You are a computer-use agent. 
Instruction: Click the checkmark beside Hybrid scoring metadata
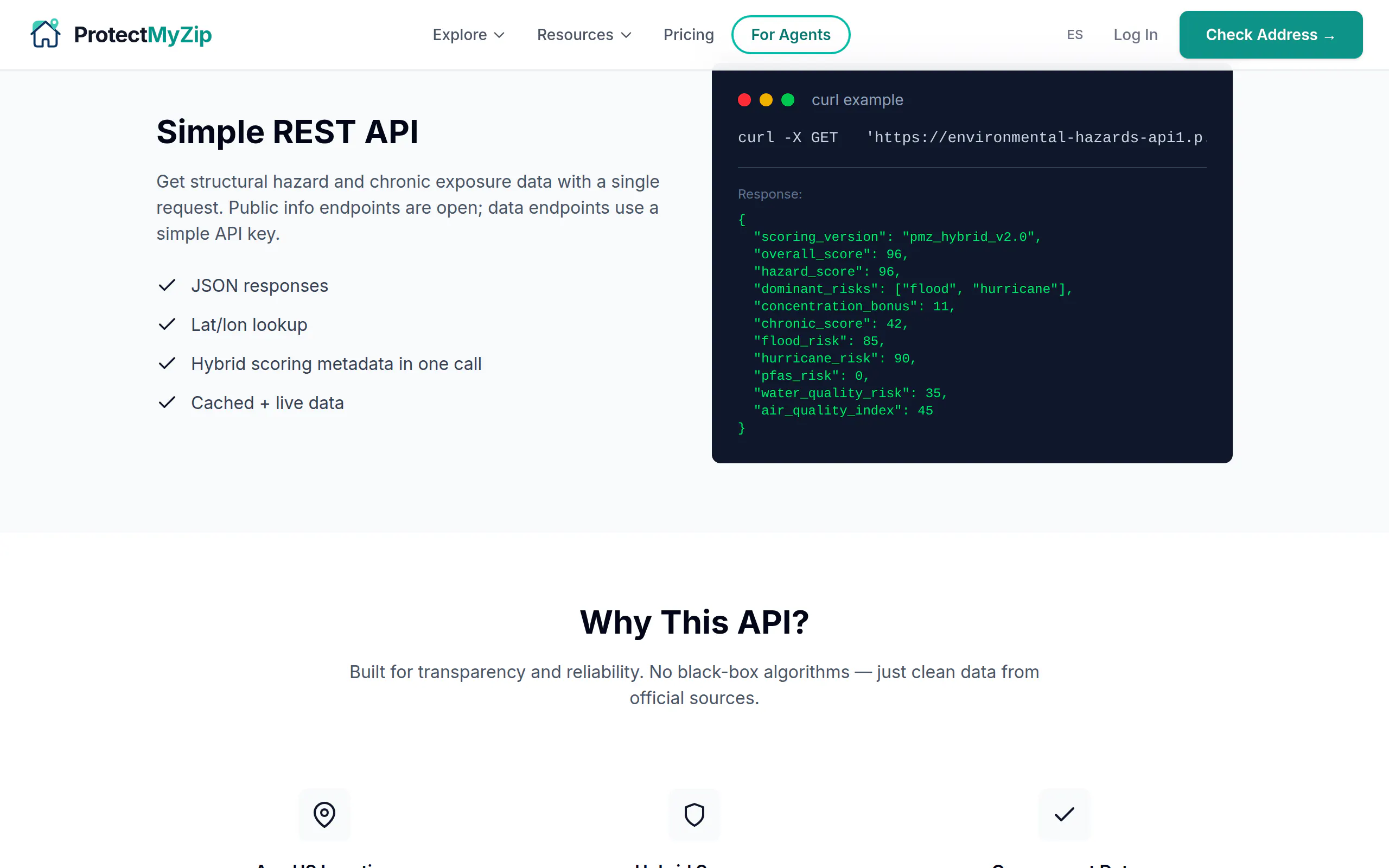(167, 363)
